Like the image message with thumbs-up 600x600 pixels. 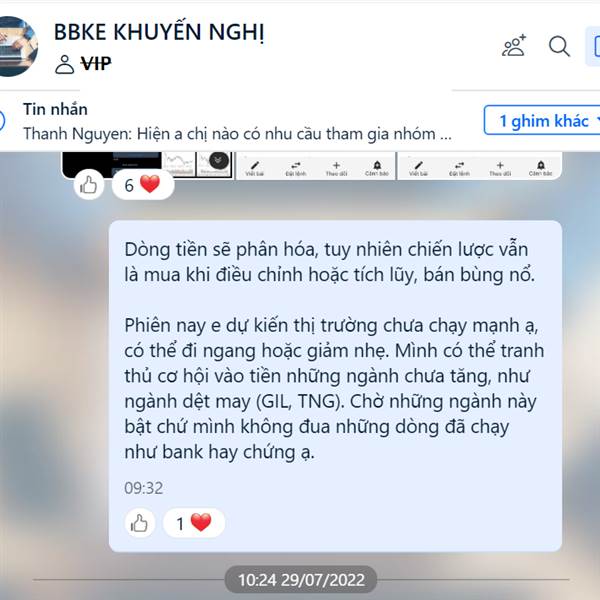coord(88,185)
